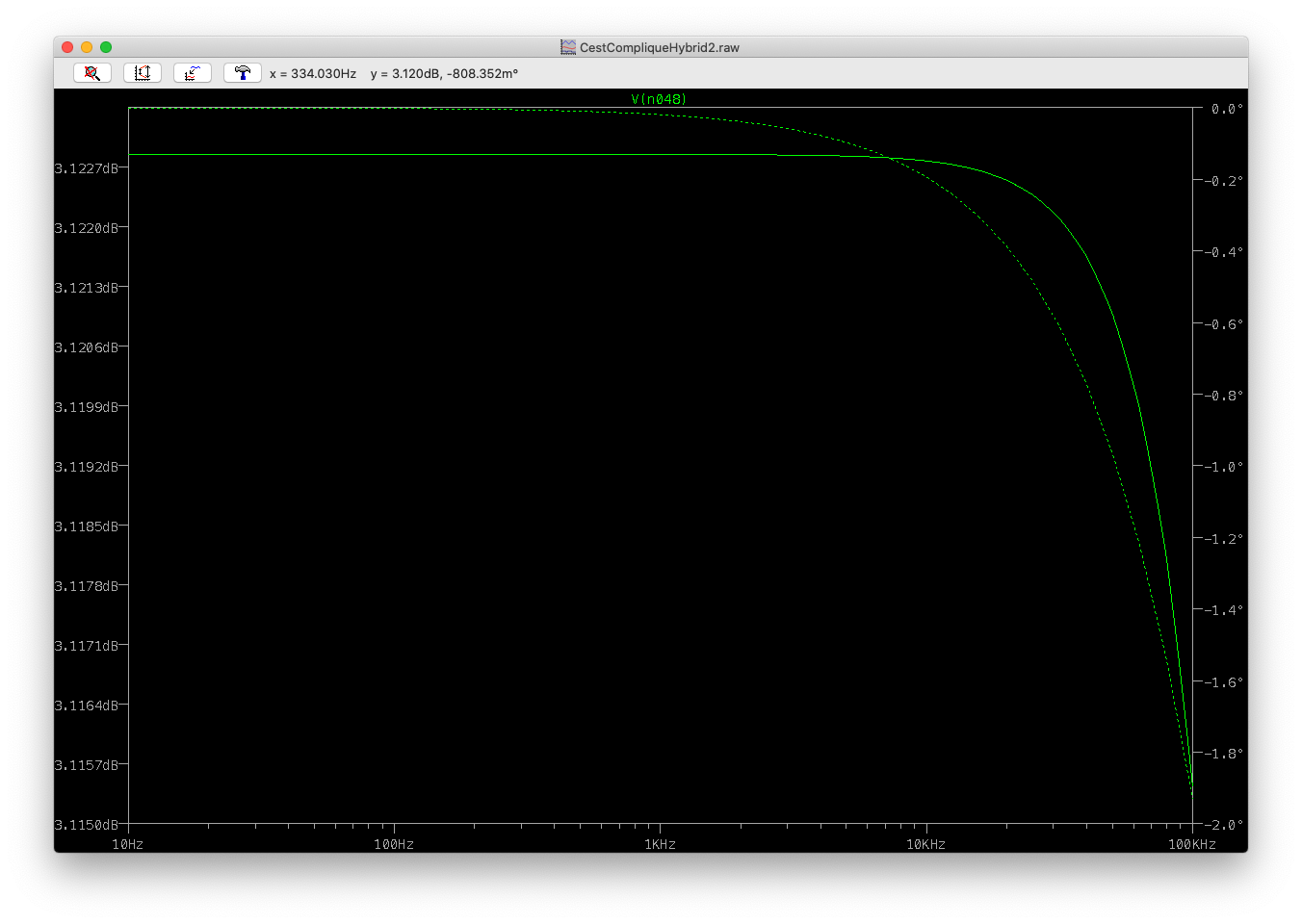Close the waveform window with red button
1302x924 pixels.
pos(67,47)
